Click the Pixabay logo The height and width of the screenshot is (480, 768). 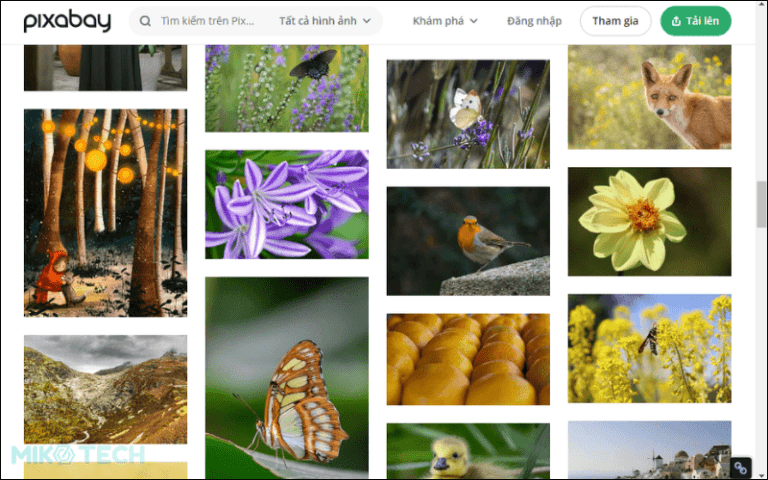[66, 21]
